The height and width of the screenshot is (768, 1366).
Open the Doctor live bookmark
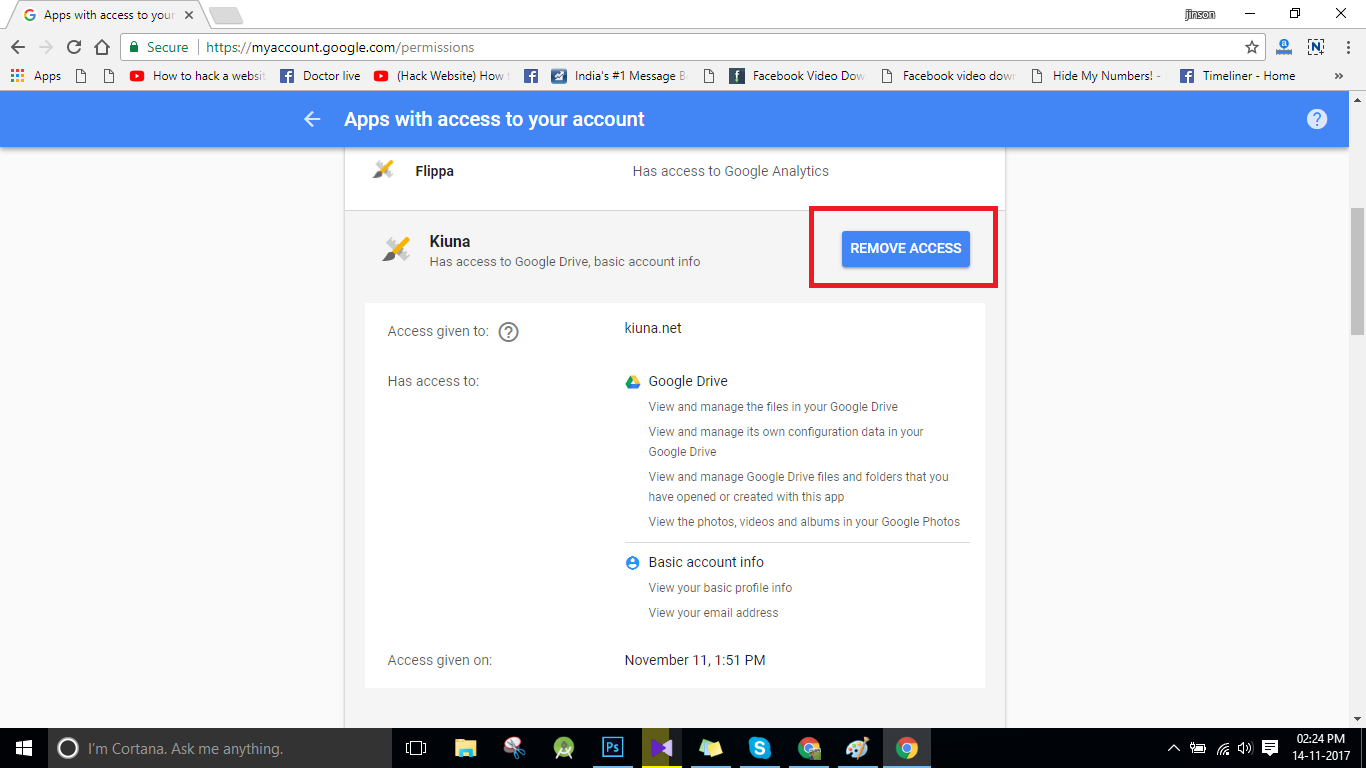320,76
